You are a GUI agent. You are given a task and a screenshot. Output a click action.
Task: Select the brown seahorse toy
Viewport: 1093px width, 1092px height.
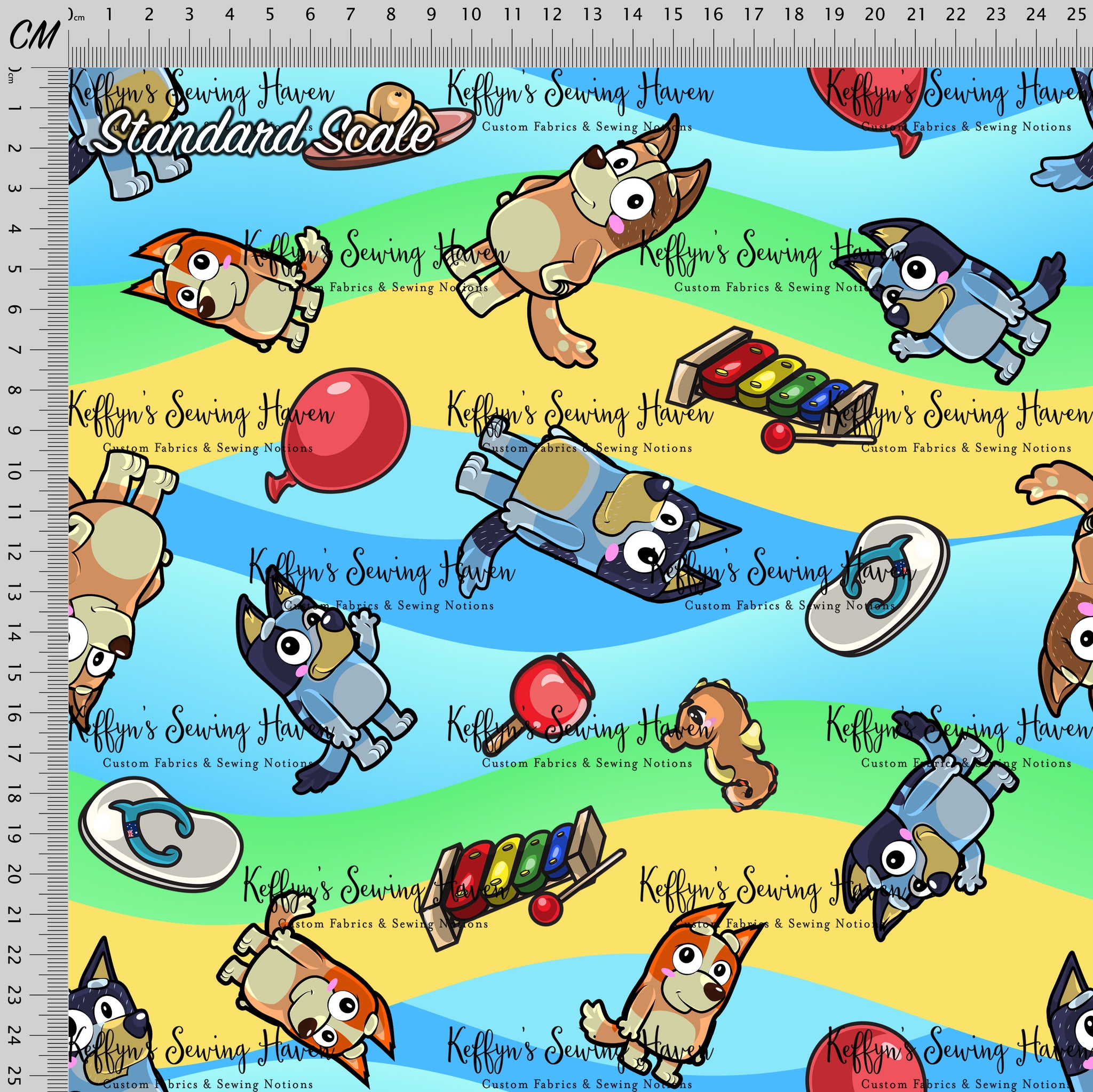pos(719,746)
